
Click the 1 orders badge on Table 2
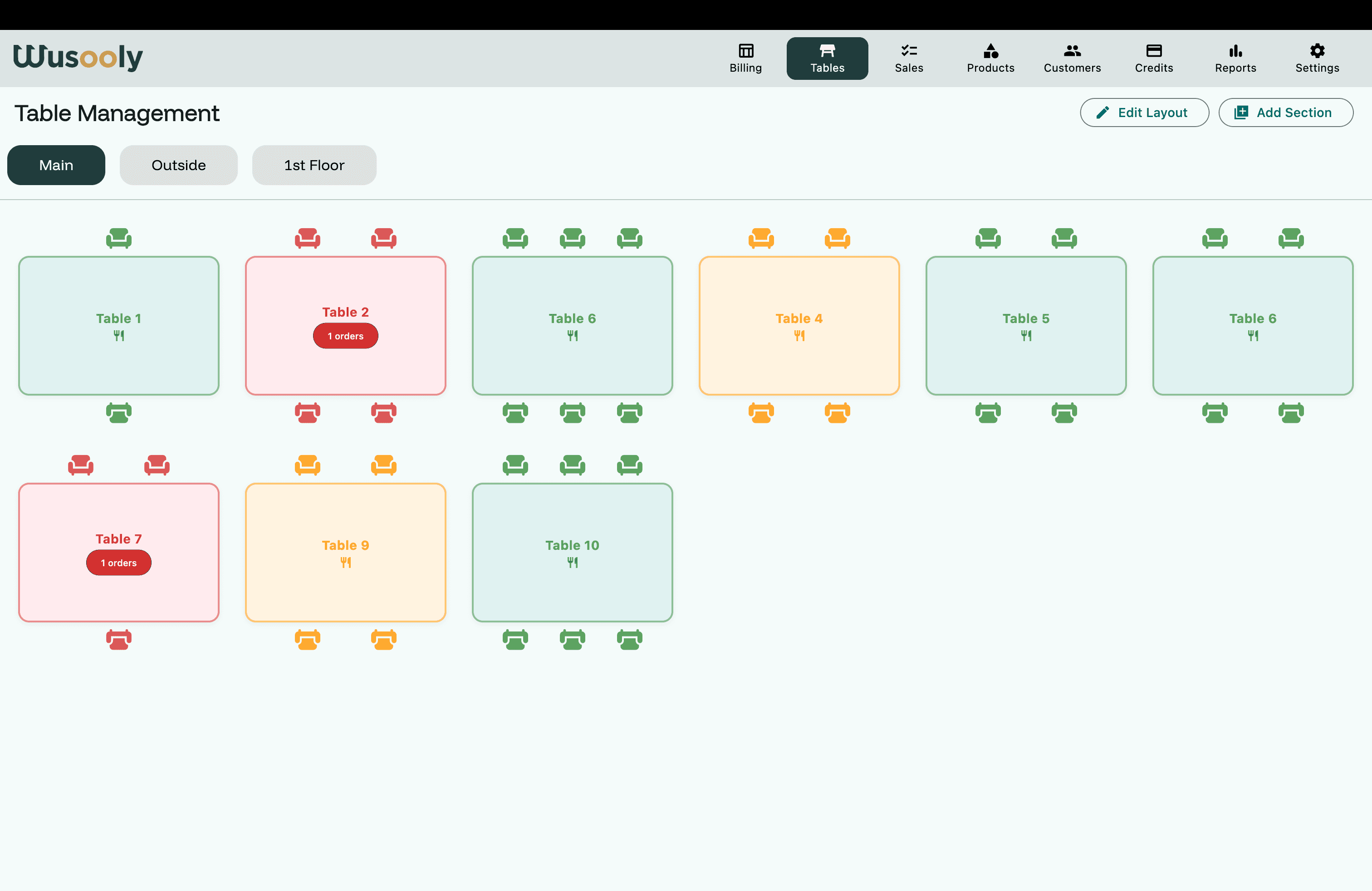345,336
